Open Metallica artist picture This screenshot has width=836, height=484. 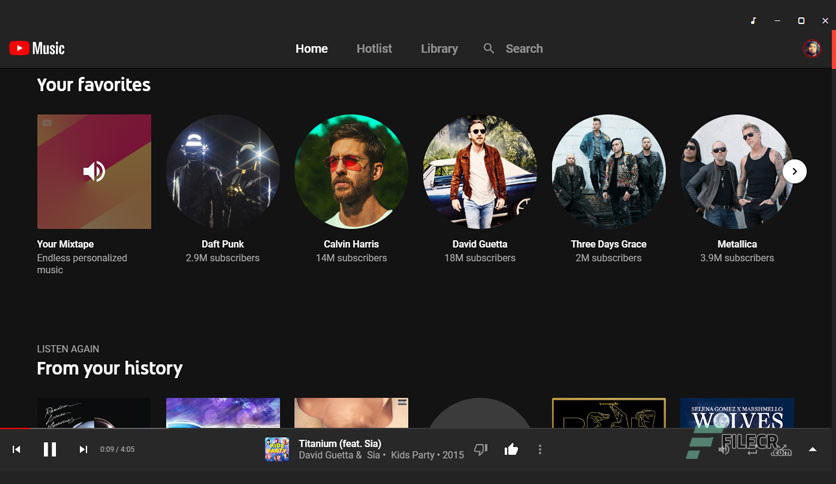[x=737, y=172]
